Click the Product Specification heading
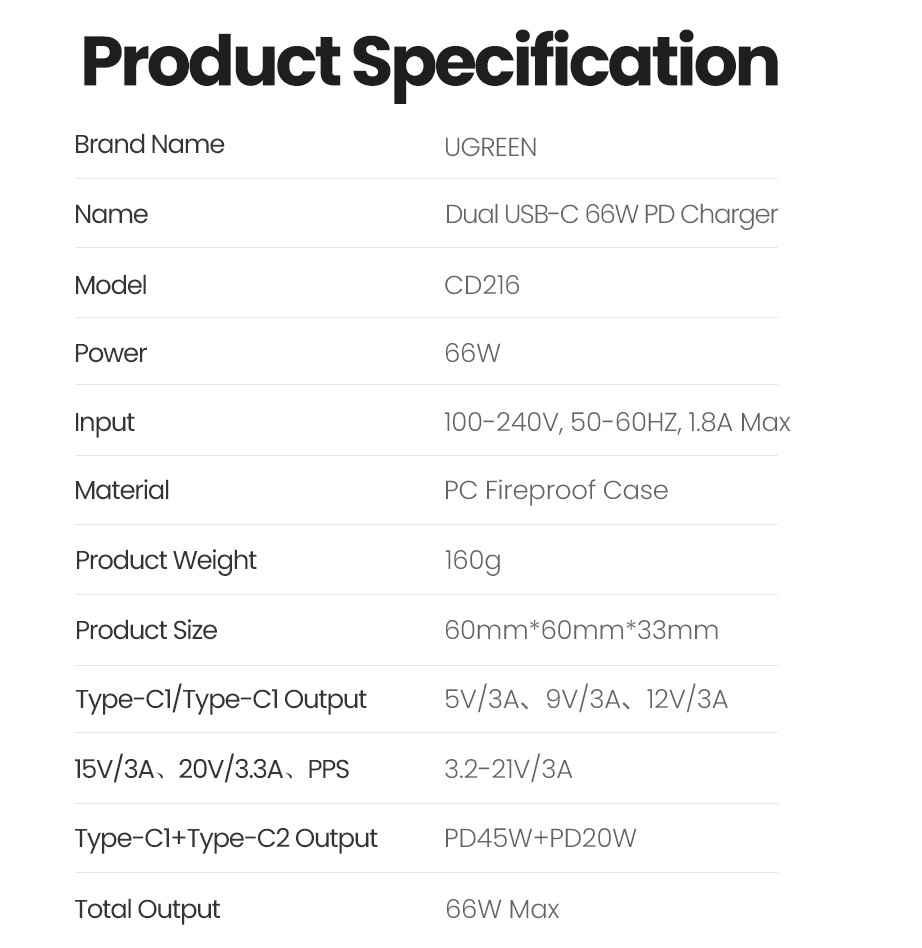The height and width of the screenshot is (948, 922). (430, 62)
